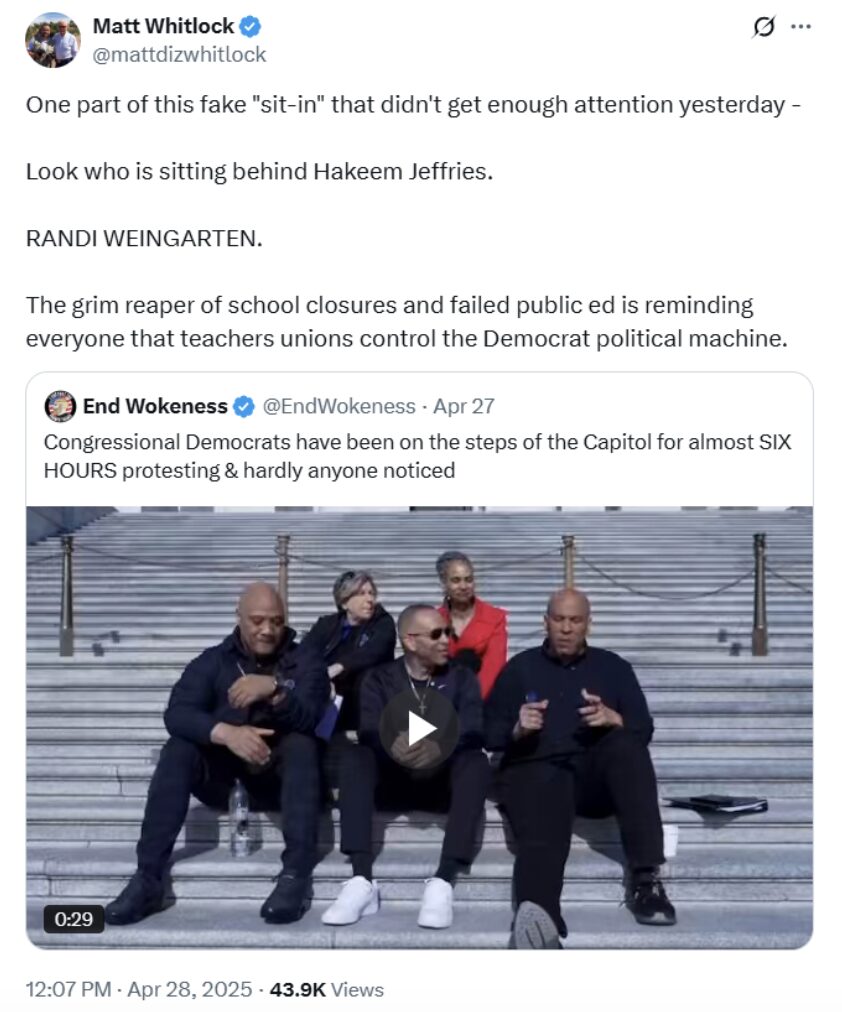View the 43.9K Views count

(326, 989)
